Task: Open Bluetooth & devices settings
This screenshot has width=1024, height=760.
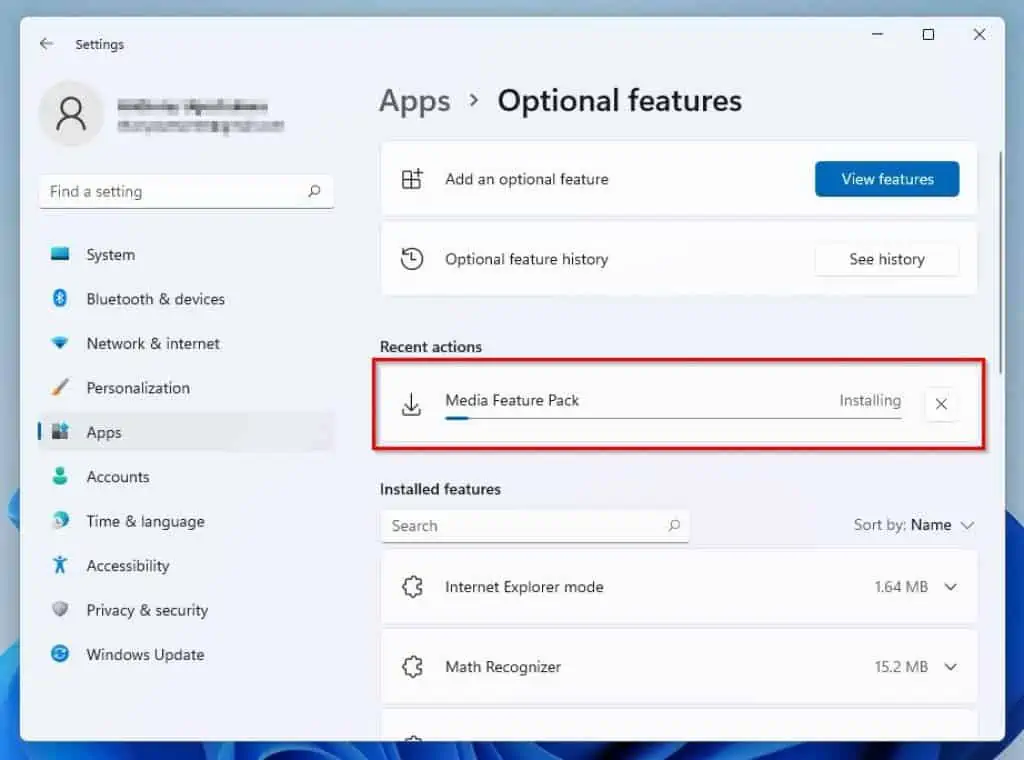Action: (x=186, y=298)
